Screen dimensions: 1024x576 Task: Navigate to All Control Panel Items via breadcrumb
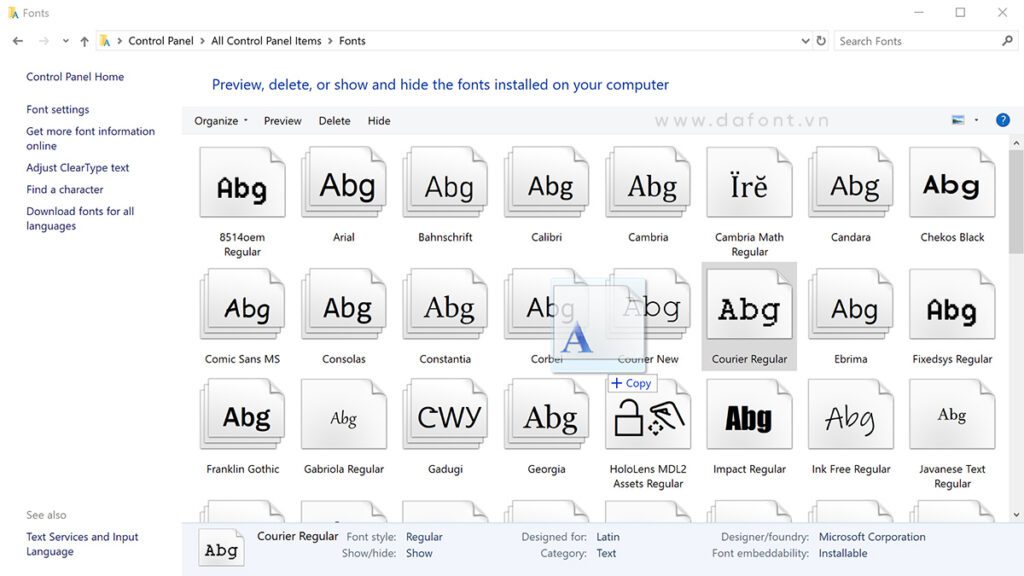(x=265, y=41)
